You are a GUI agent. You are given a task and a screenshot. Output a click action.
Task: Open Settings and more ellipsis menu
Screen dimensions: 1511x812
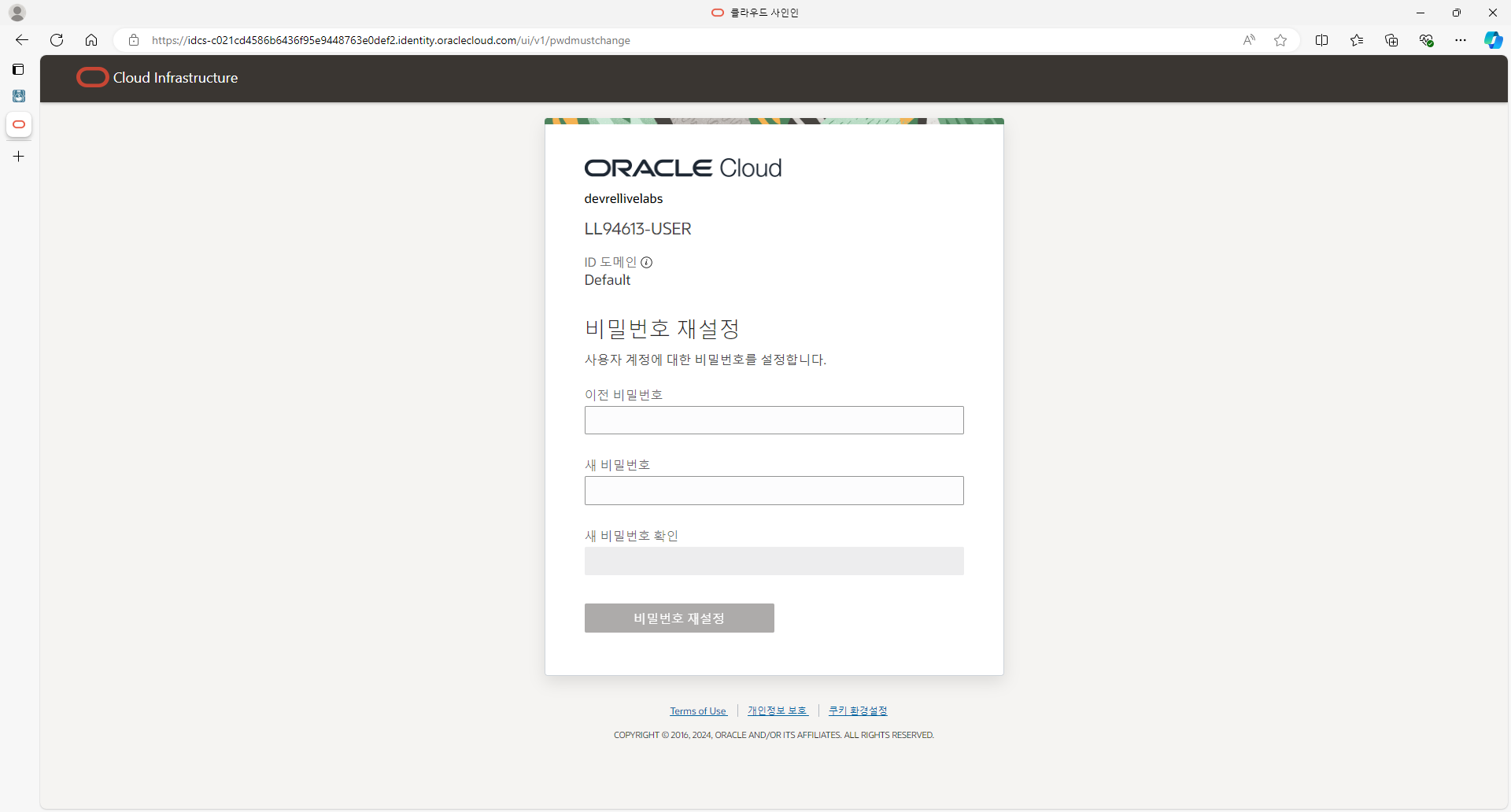(1461, 40)
